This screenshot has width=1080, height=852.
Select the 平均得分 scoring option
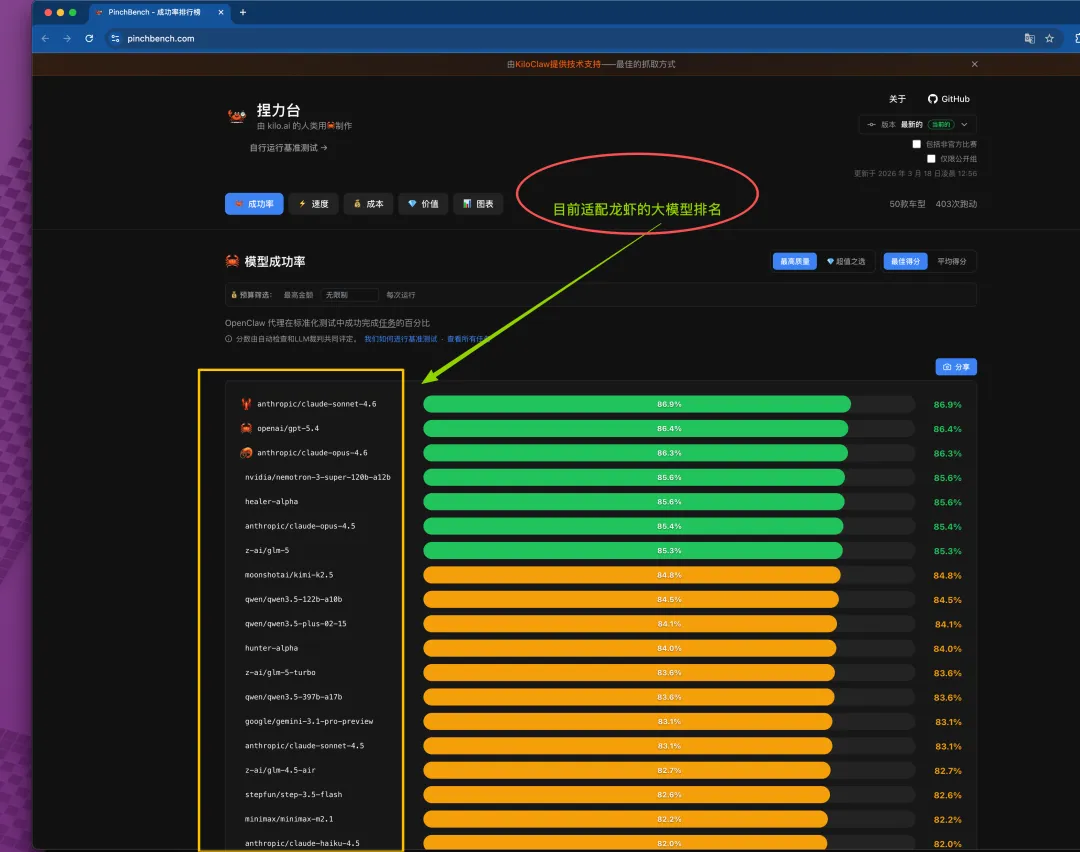pyautogui.click(x=951, y=262)
